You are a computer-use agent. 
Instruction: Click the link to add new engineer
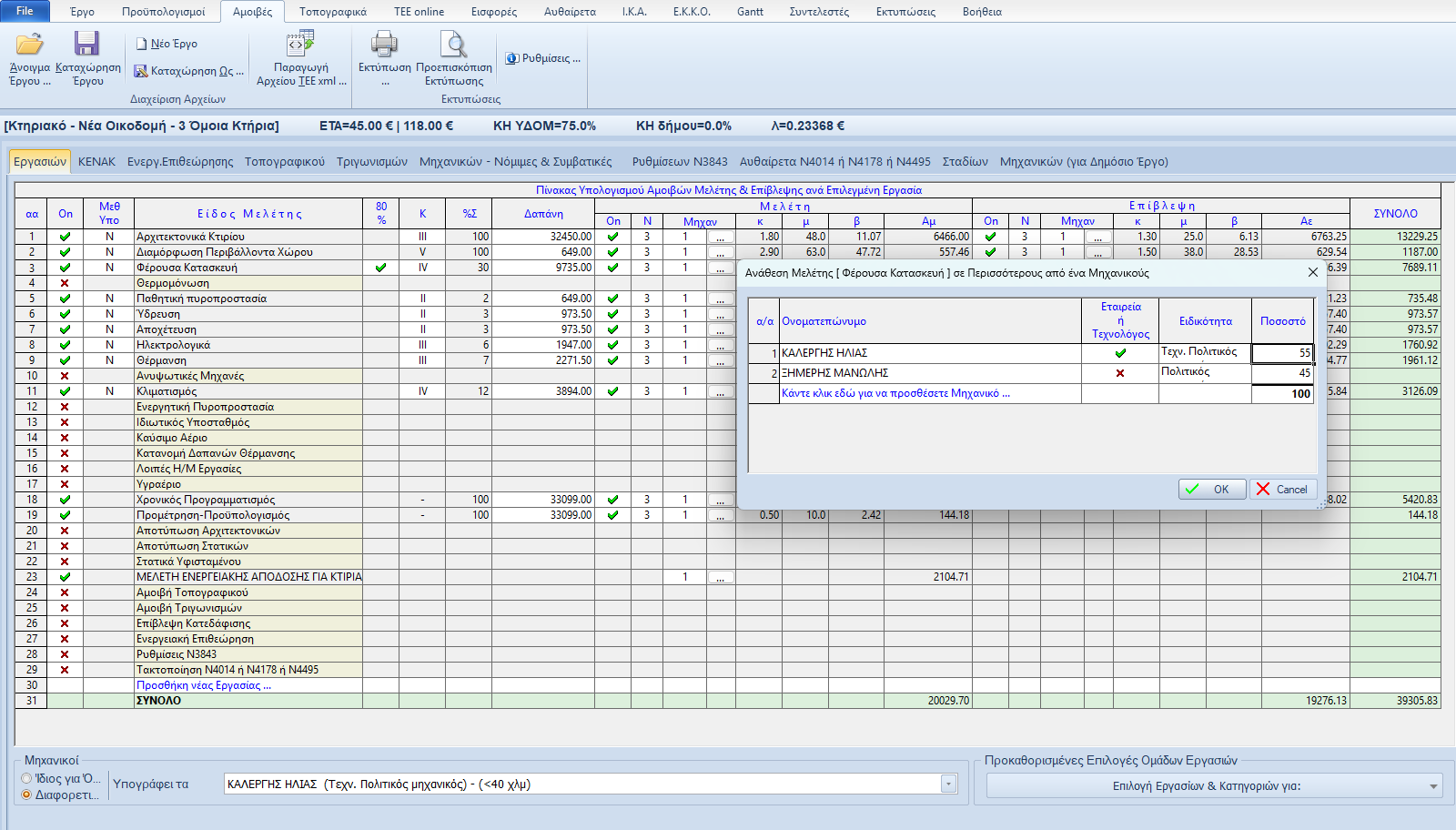(x=895, y=393)
